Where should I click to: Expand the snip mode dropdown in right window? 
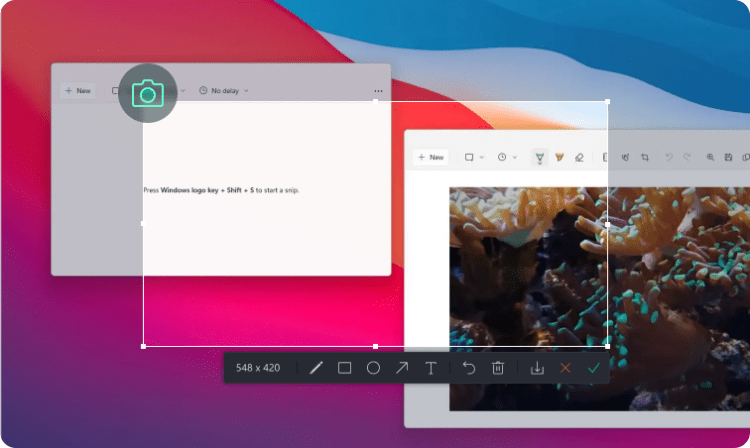pos(473,157)
